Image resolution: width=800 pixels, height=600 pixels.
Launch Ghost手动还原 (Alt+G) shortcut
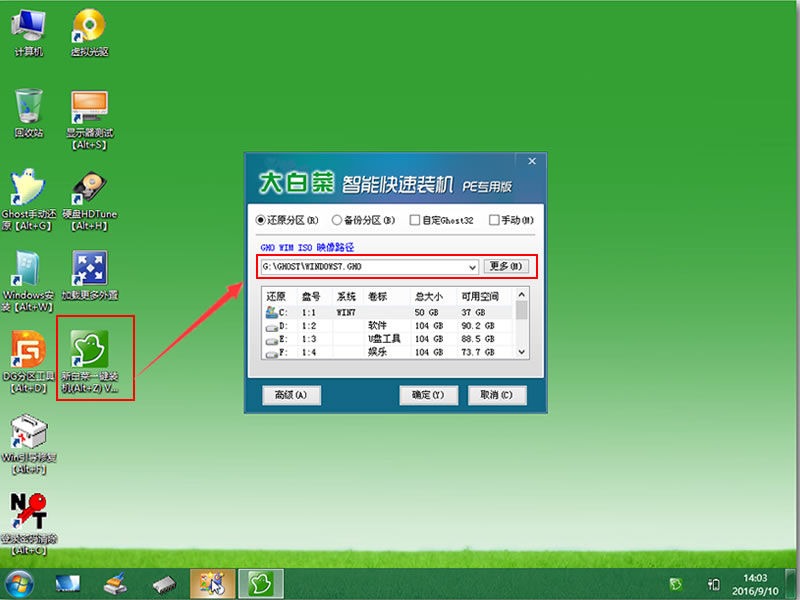[x=29, y=200]
